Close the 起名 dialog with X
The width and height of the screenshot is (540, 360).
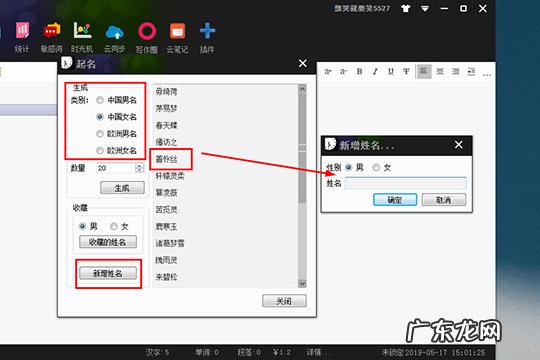tap(303, 63)
